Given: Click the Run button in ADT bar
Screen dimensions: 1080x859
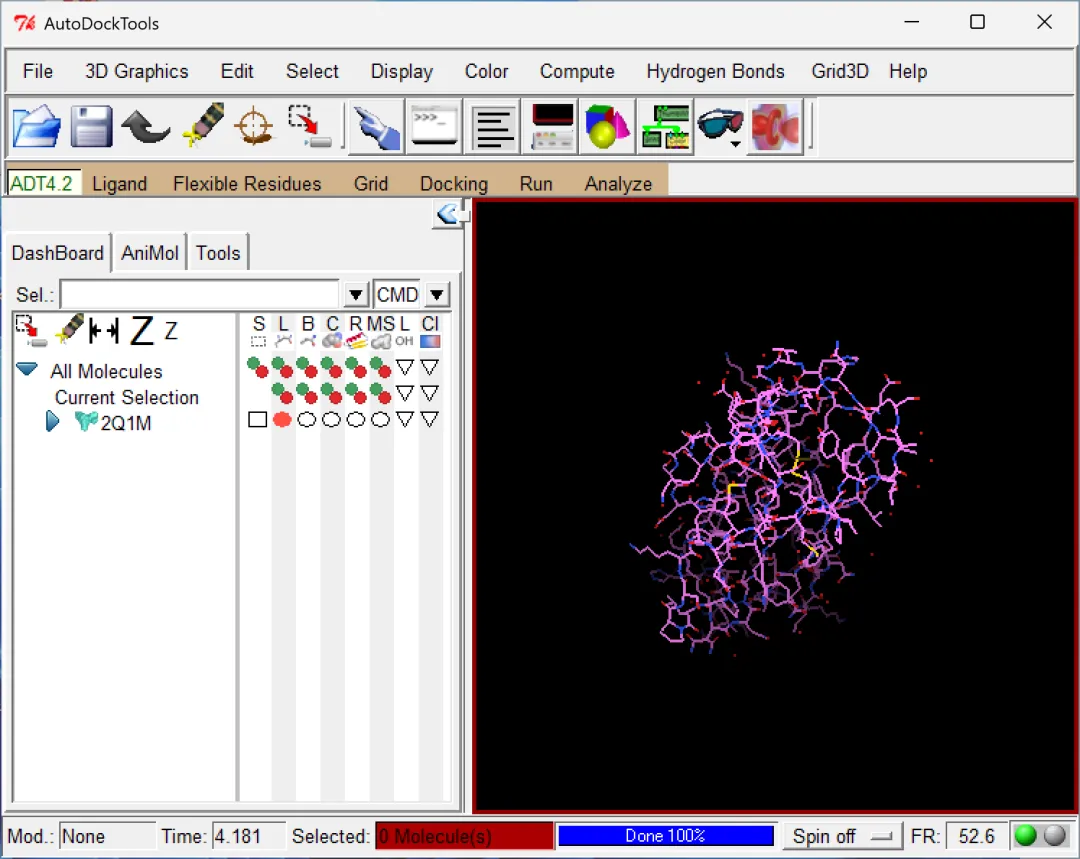Looking at the screenshot, I should coord(536,184).
